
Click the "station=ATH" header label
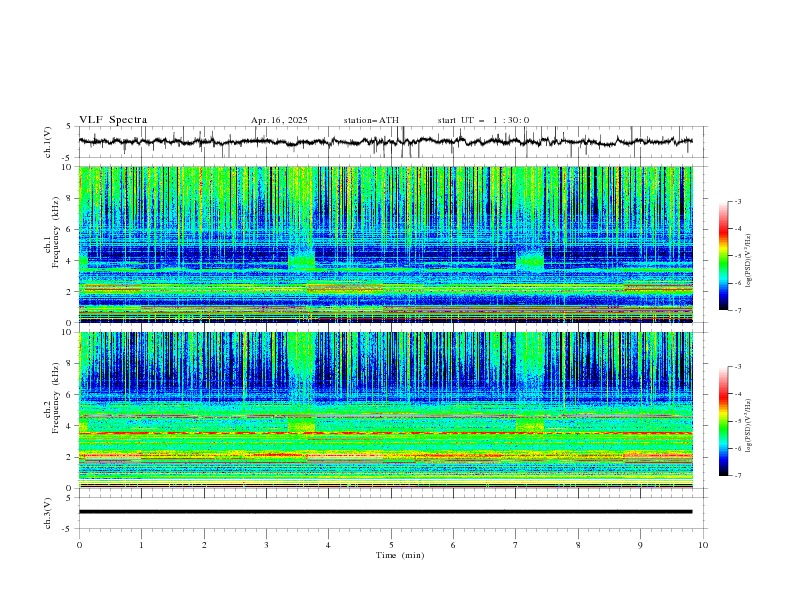click(371, 120)
